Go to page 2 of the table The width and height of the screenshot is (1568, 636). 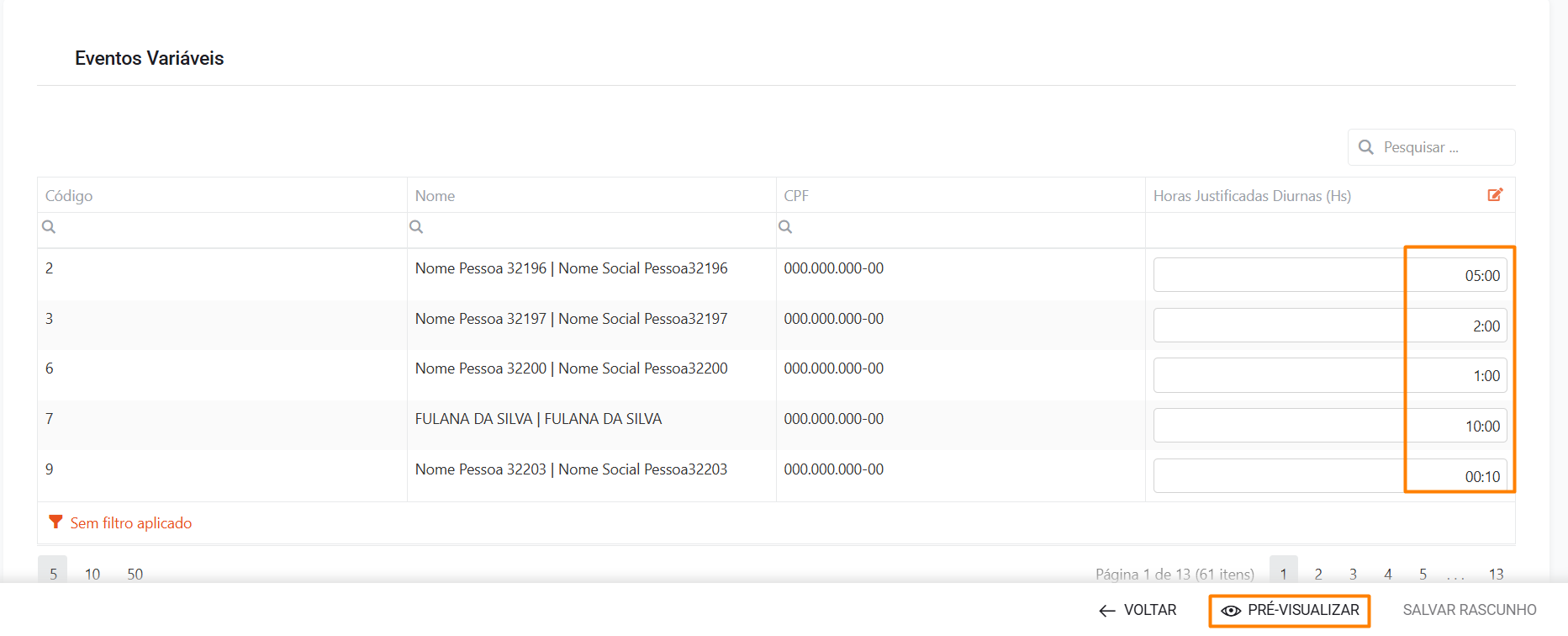pos(1318,574)
